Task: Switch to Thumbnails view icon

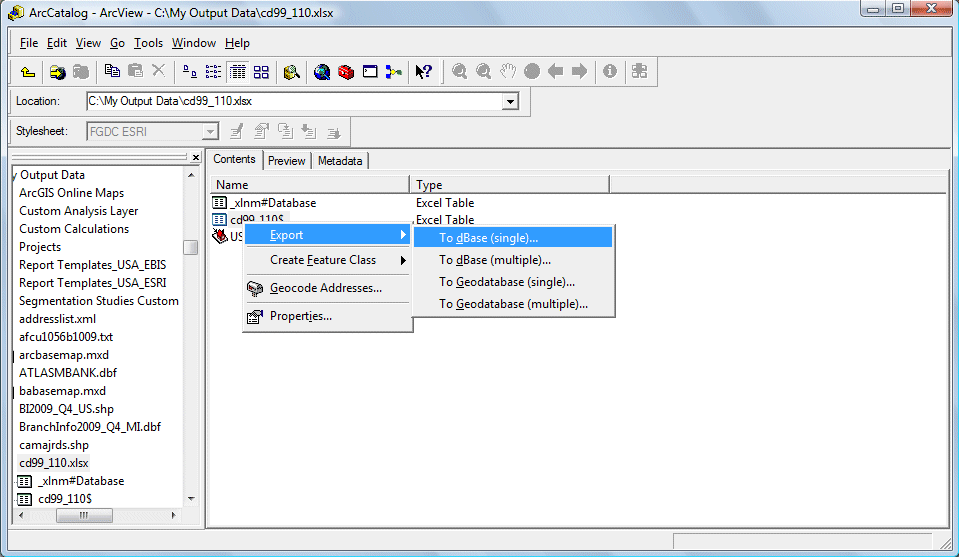Action: [261, 72]
